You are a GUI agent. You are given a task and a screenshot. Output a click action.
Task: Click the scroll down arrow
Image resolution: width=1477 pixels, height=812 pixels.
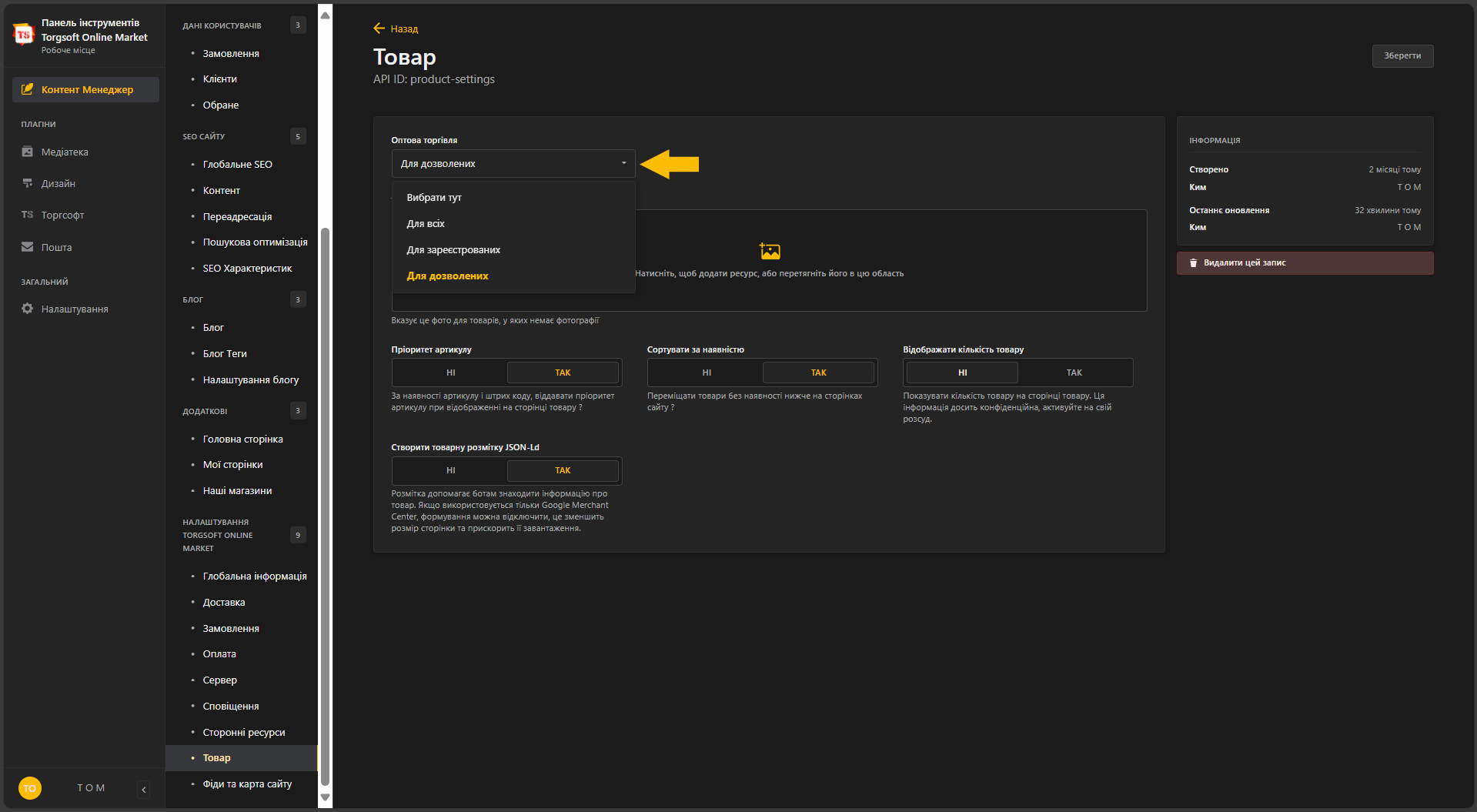pyautogui.click(x=326, y=797)
